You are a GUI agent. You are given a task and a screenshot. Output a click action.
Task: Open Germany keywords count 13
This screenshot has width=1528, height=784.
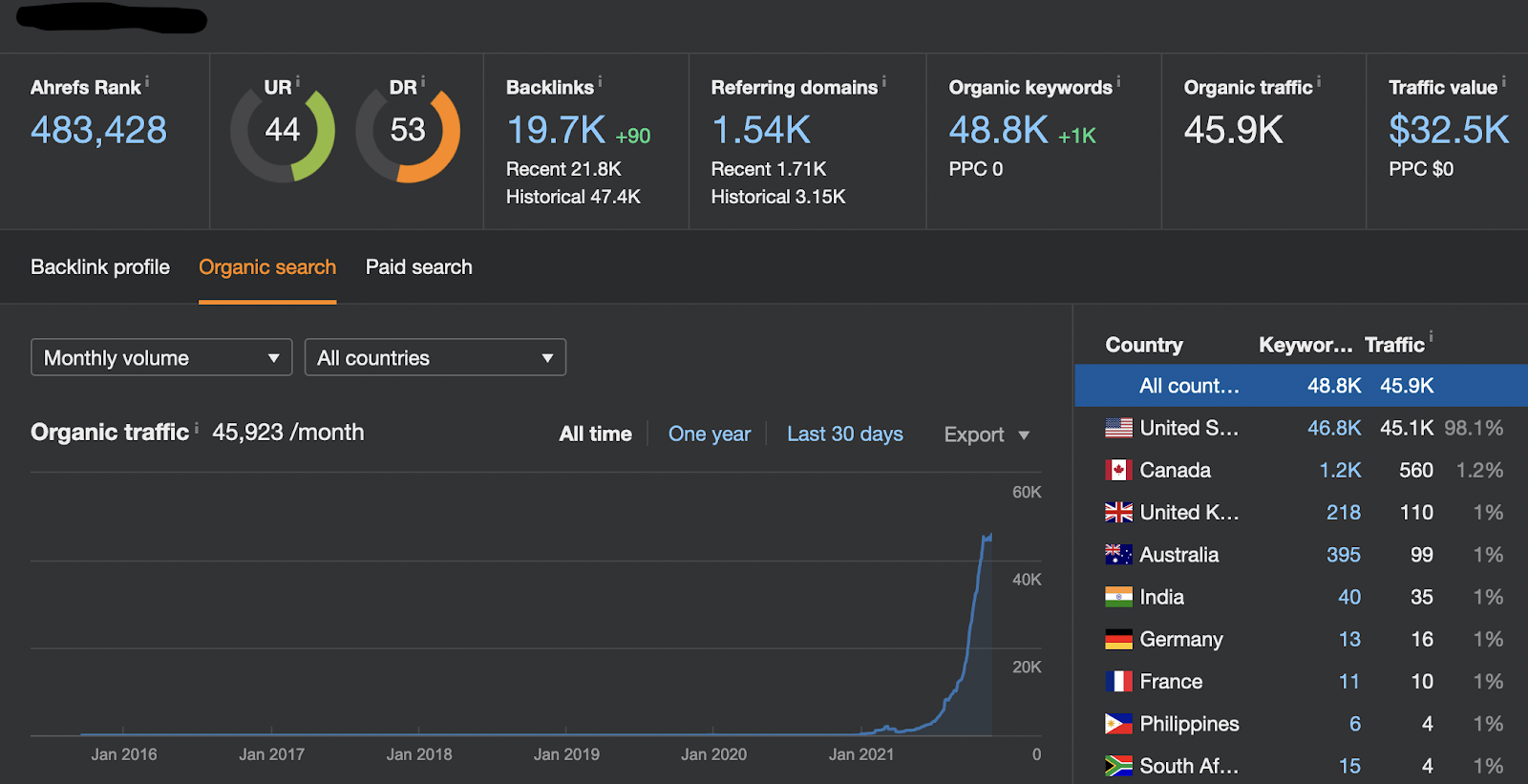click(x=1349, y=639)
